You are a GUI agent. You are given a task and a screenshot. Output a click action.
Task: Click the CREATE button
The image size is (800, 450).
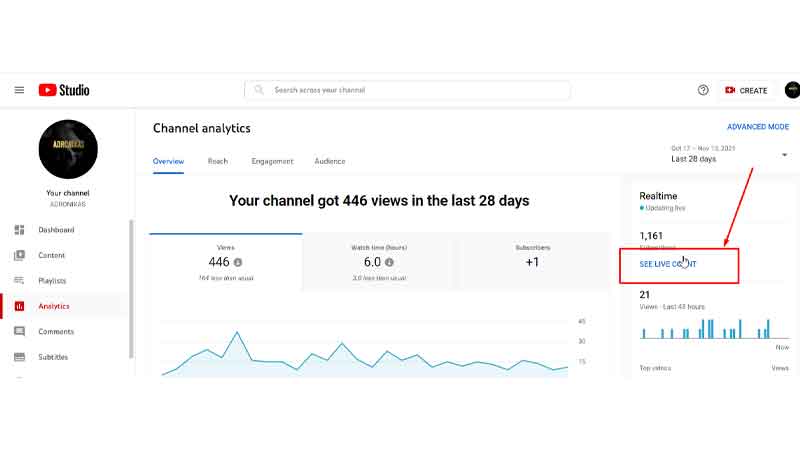[746, 90]
